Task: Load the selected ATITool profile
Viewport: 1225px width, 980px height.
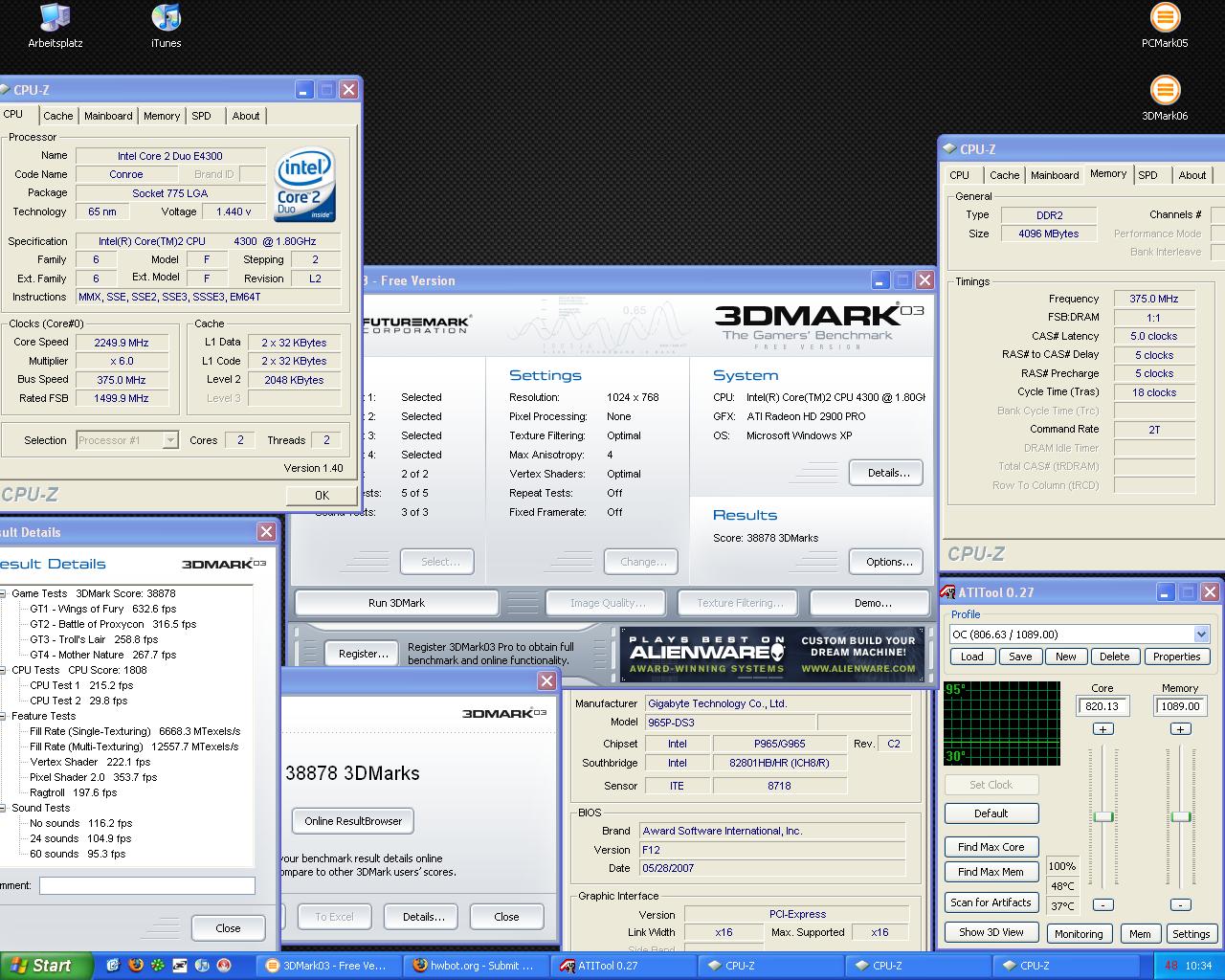Action: pos(971,657)
